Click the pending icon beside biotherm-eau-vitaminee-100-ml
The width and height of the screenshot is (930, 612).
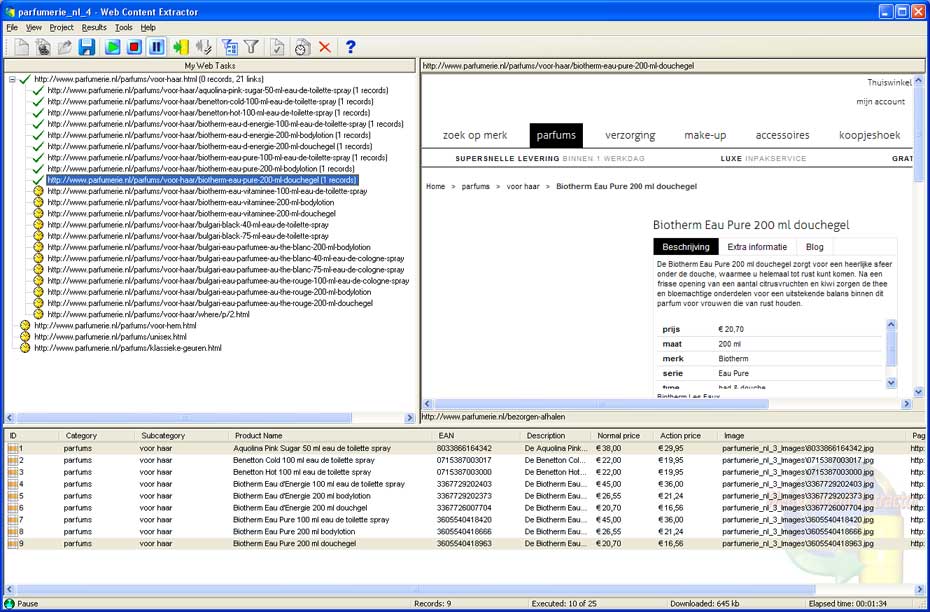pyautogui.click(x=39, y=191)
